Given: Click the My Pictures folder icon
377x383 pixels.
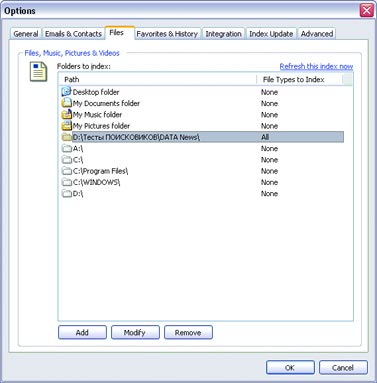Looking at the screenshot, I should point(67,126).
